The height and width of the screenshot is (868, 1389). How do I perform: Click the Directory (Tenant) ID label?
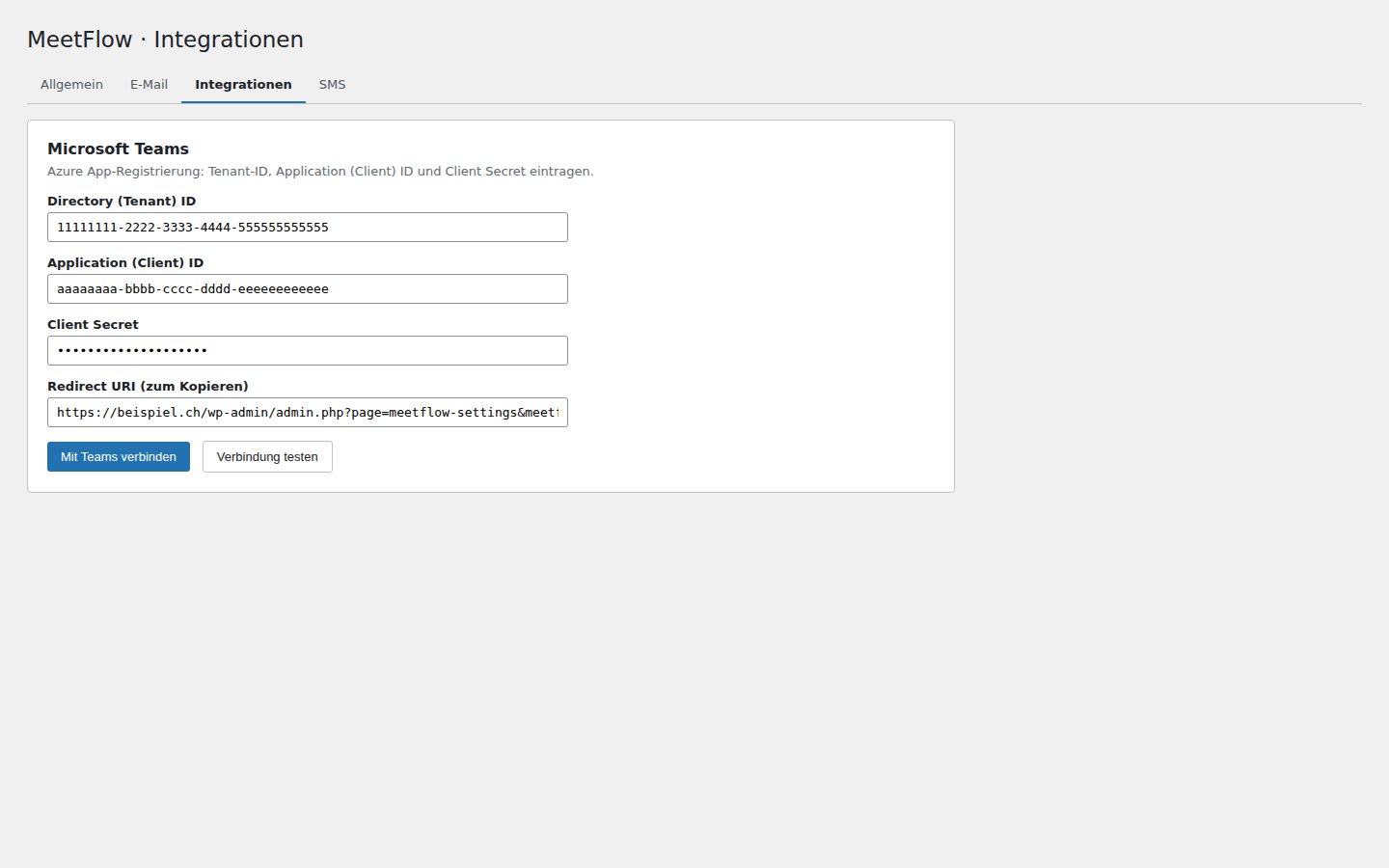click(122, 202)
